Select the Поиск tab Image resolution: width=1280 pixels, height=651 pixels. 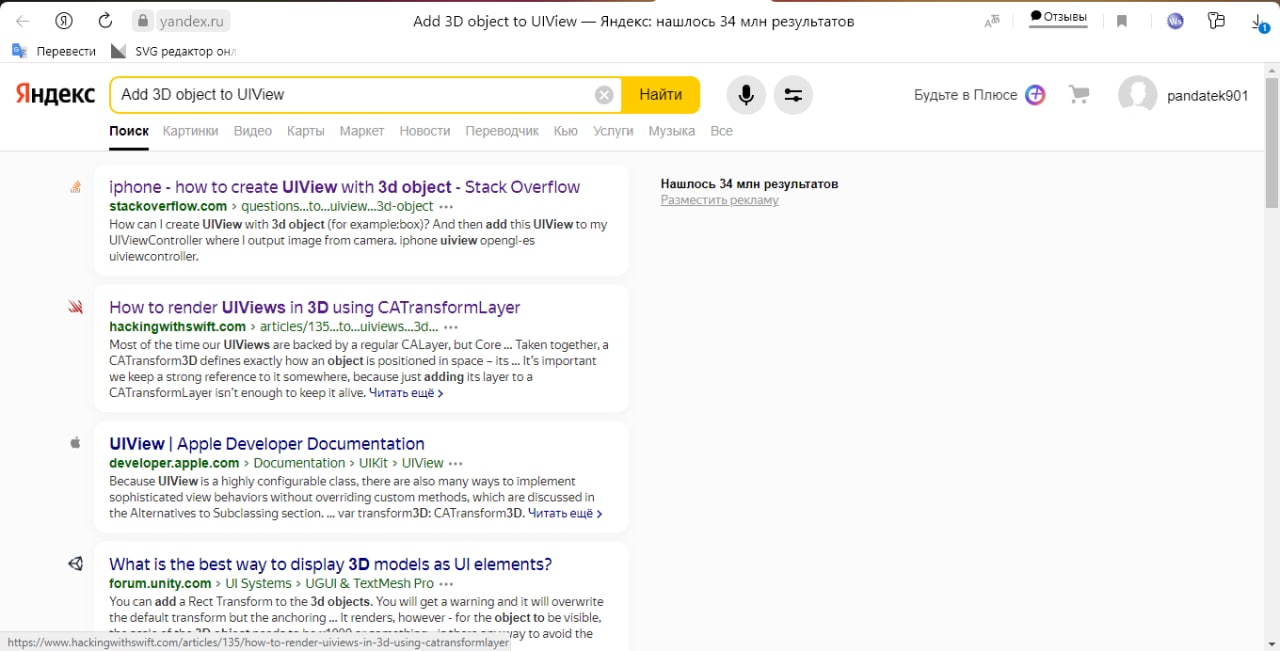[129, 131]
